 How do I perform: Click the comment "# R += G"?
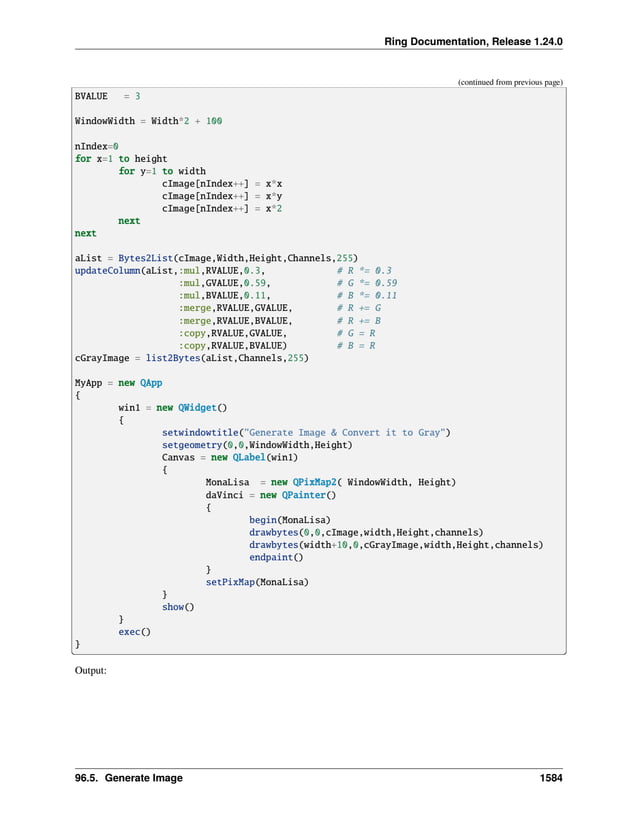pyautogui.click(x=359, y=308)
